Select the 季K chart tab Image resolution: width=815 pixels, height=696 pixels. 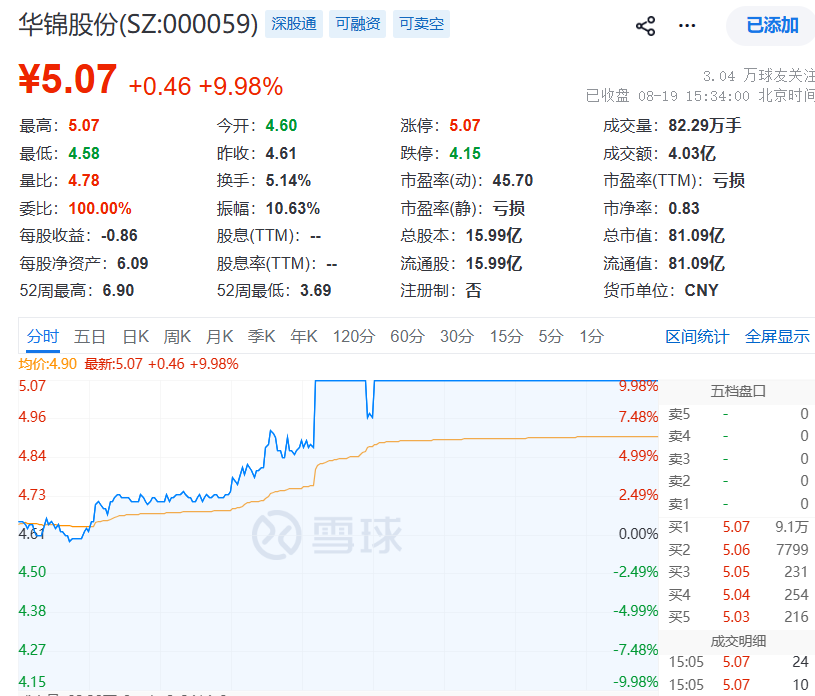point(261,336)
